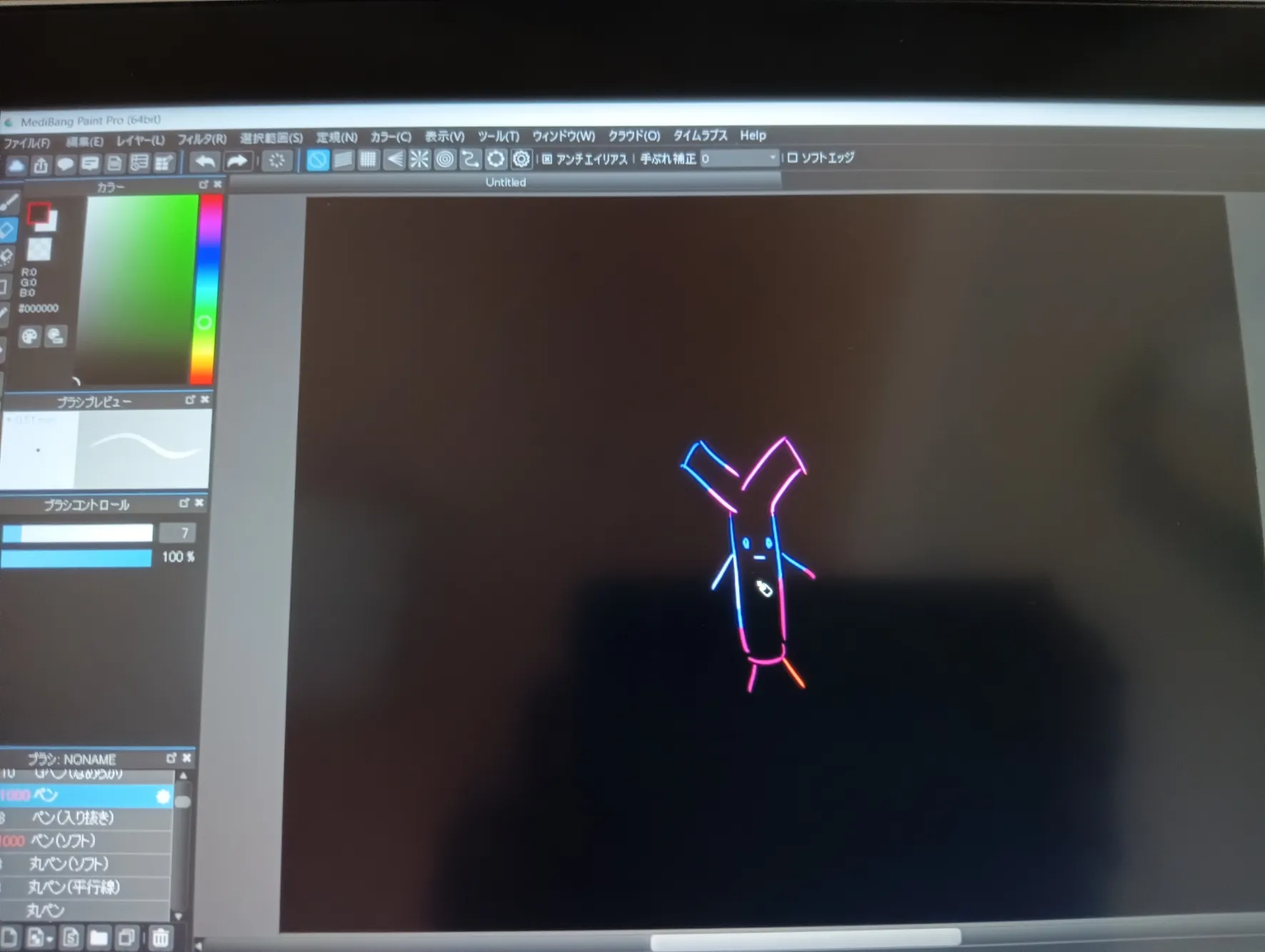1265x952 pixels.
Task: Enable radial line snap guide
Action: tap(419, 158)
